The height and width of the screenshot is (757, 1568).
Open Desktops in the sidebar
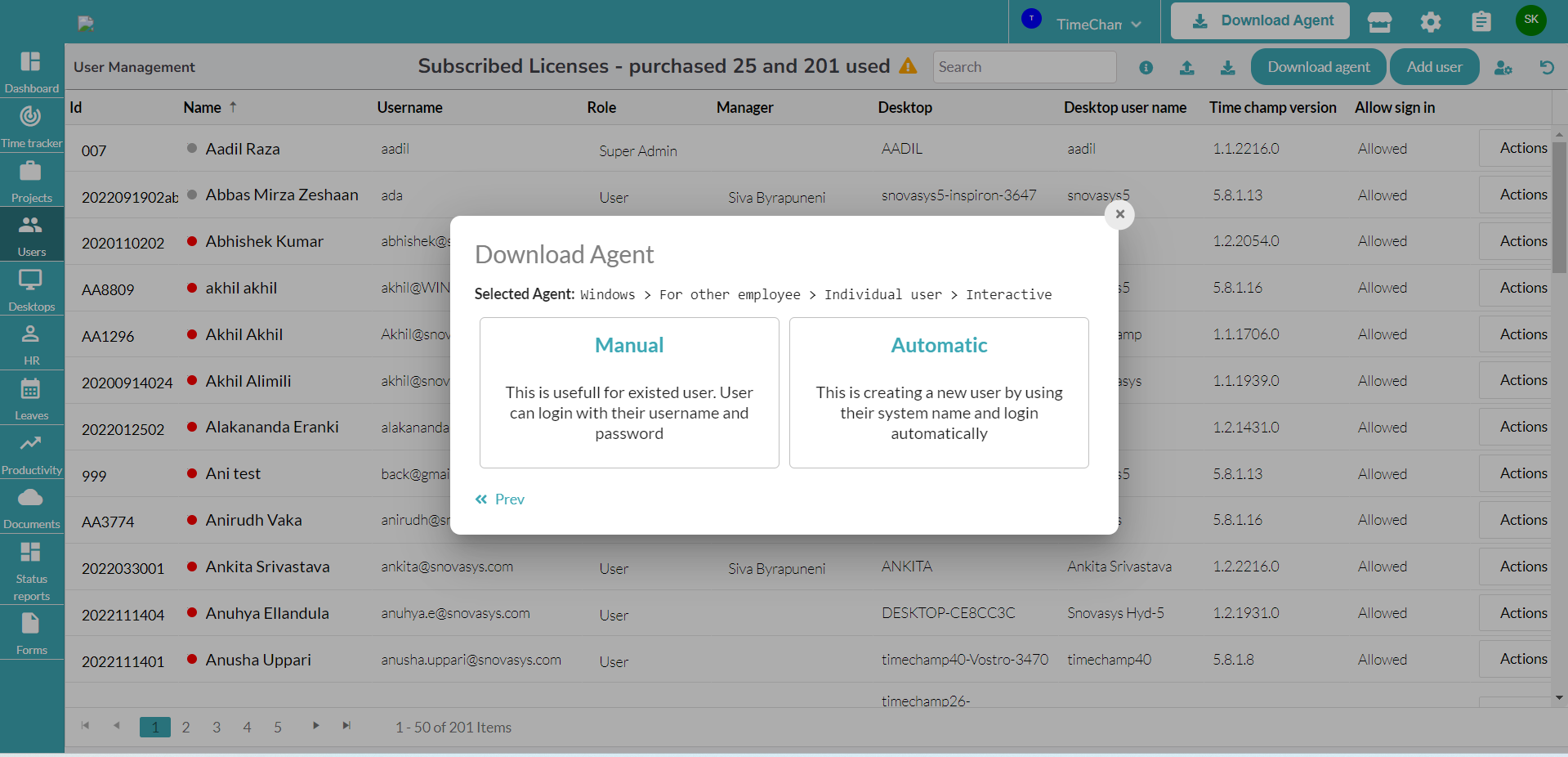31,289
